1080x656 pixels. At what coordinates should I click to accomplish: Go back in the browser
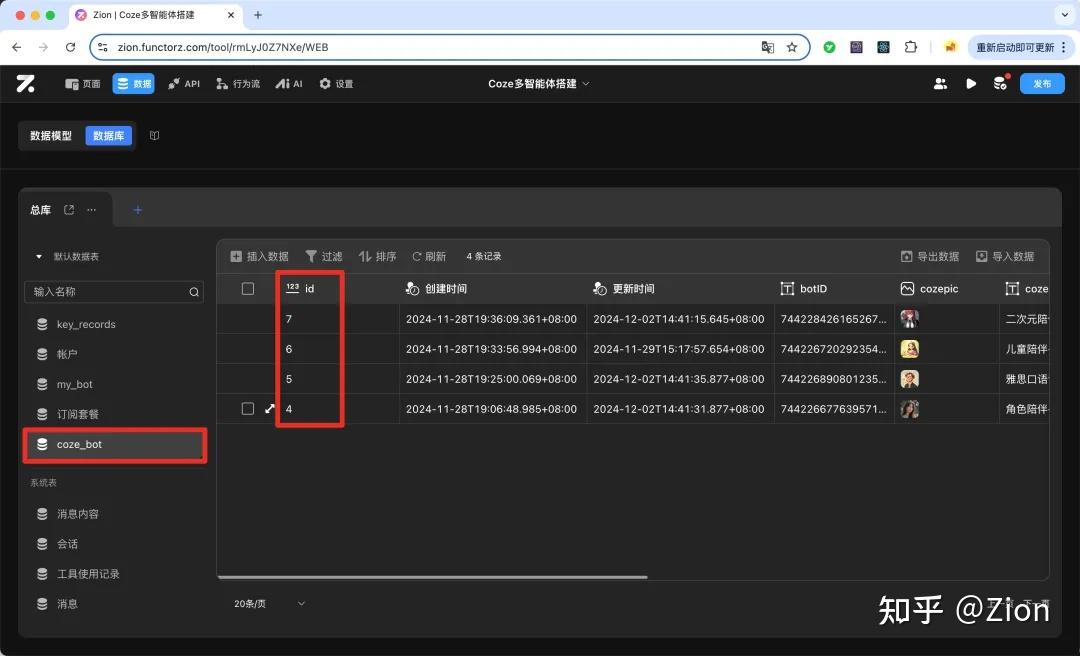[x=17, y=47]
